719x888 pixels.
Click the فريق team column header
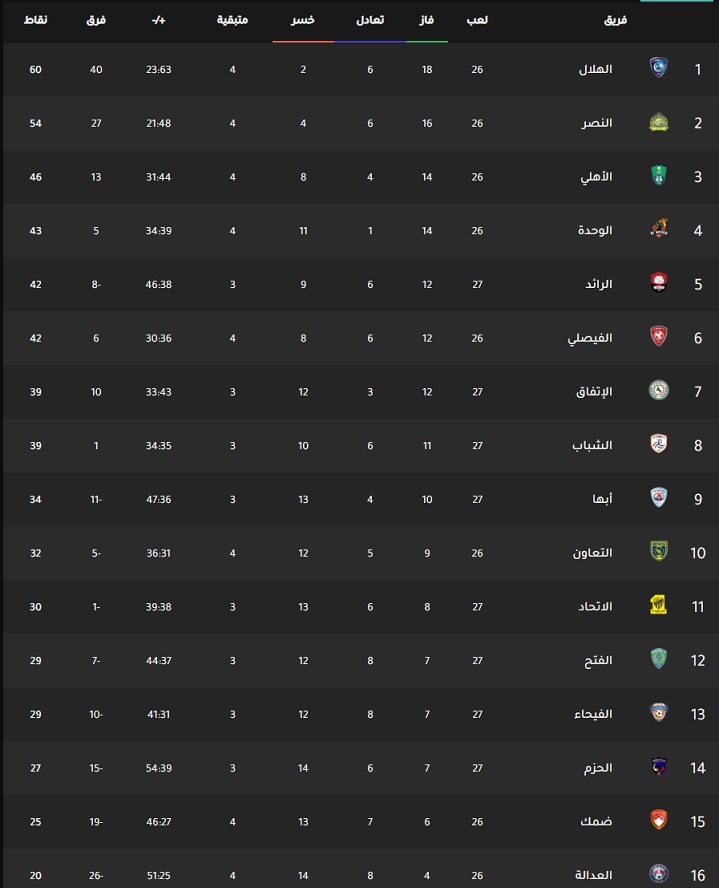[615, 20]
